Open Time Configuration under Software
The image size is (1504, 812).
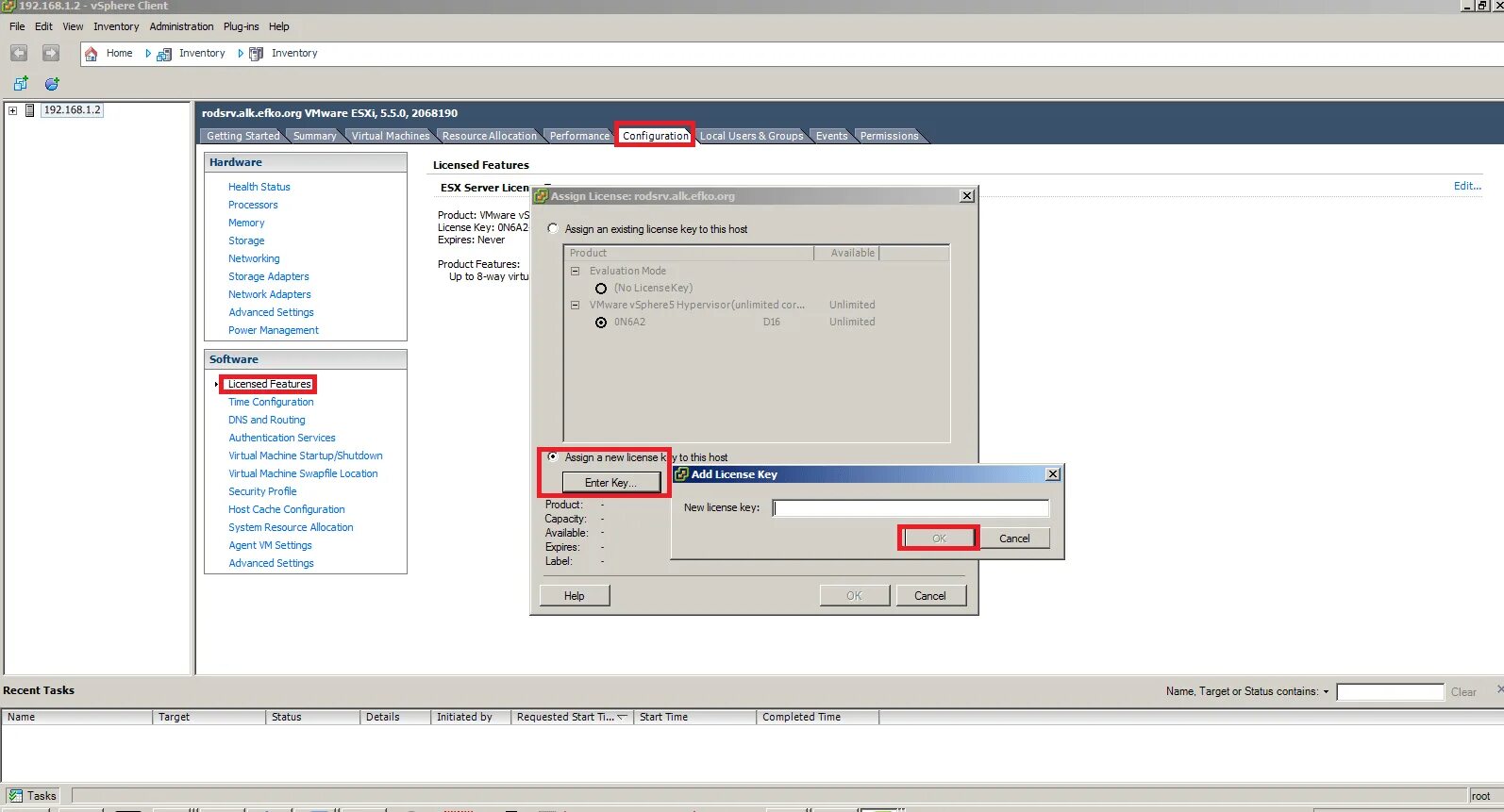tap(271, 402)
